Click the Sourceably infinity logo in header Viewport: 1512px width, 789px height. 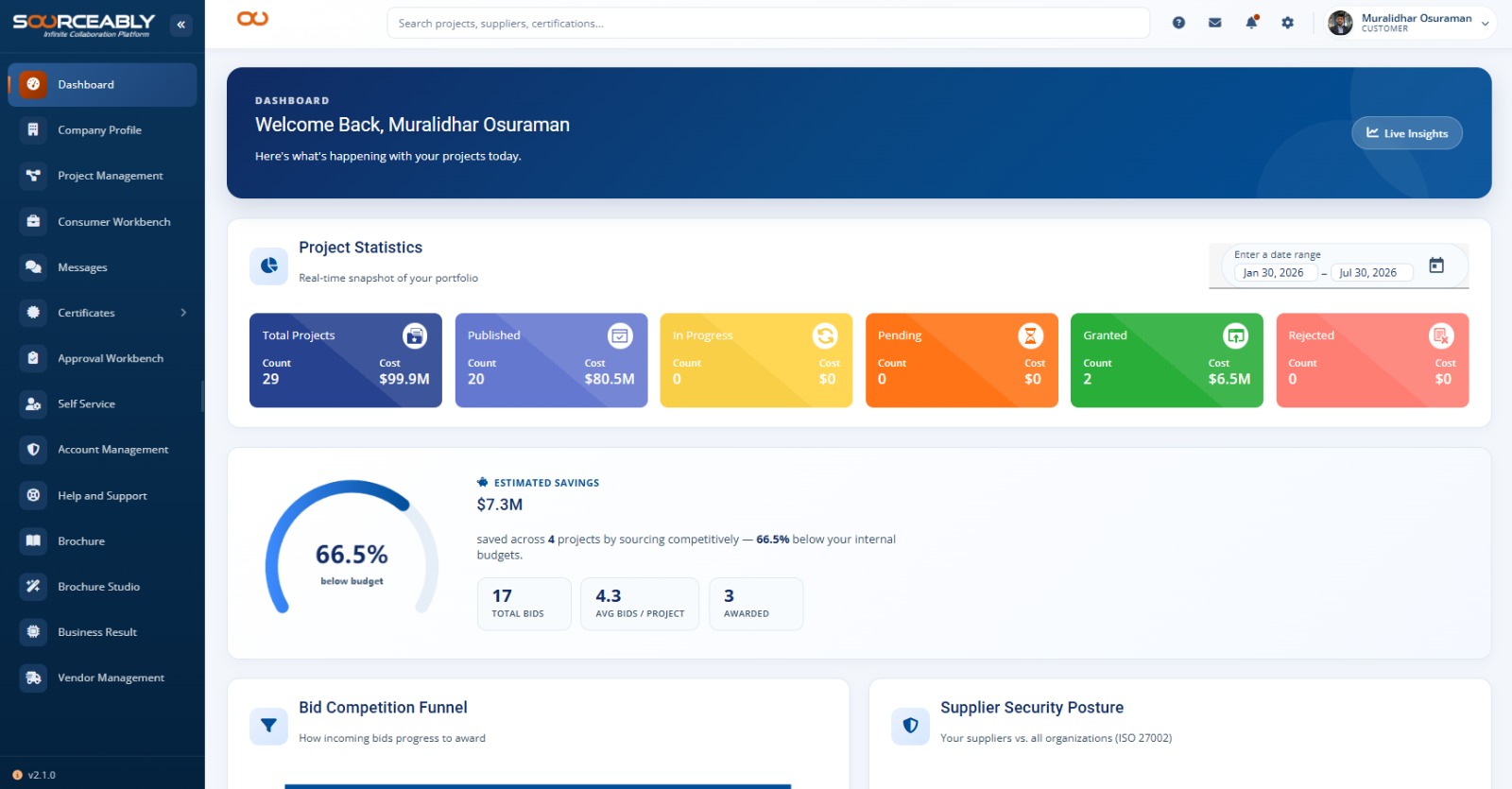252,19
